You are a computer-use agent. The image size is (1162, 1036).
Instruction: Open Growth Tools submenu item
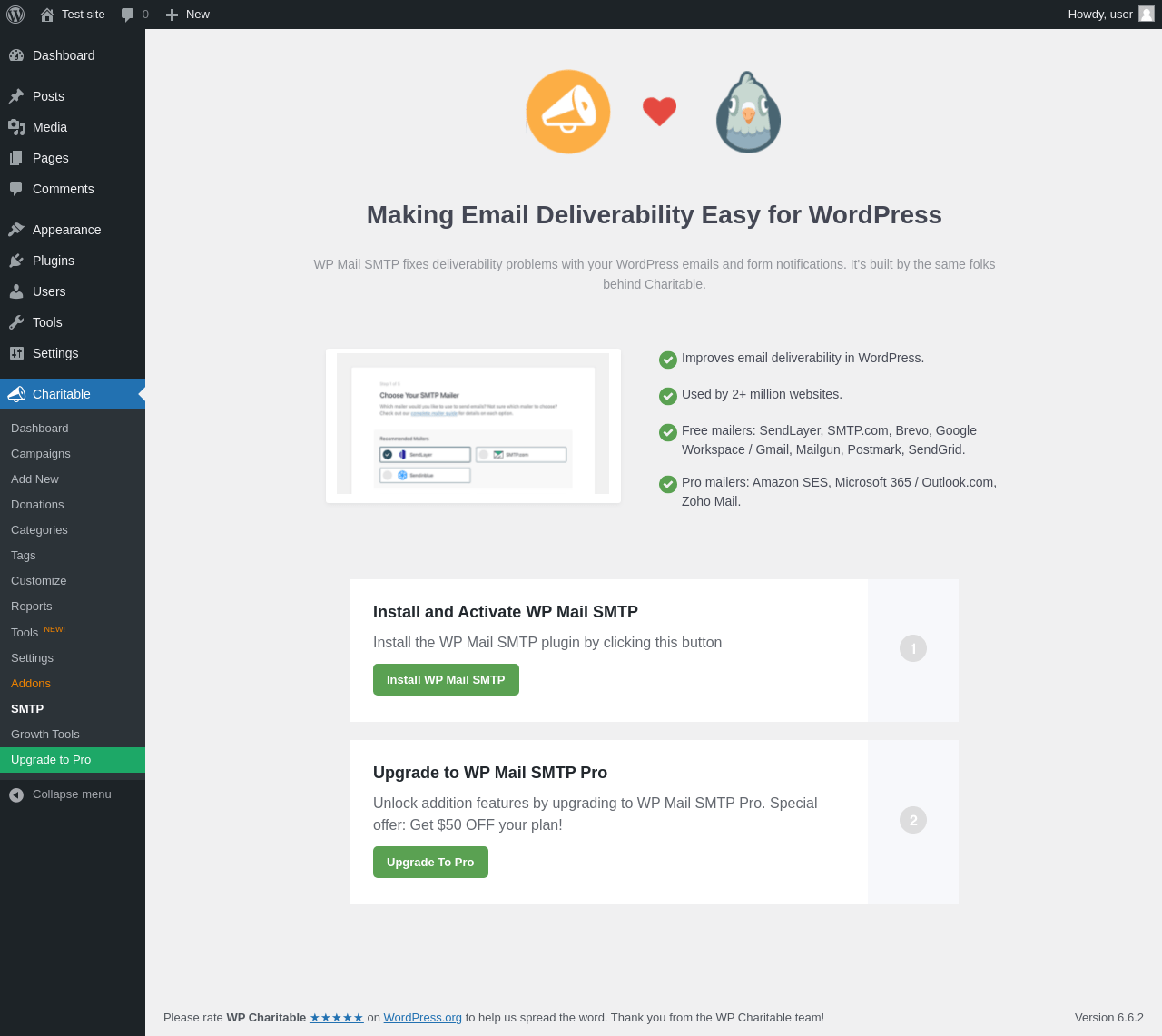73,735
